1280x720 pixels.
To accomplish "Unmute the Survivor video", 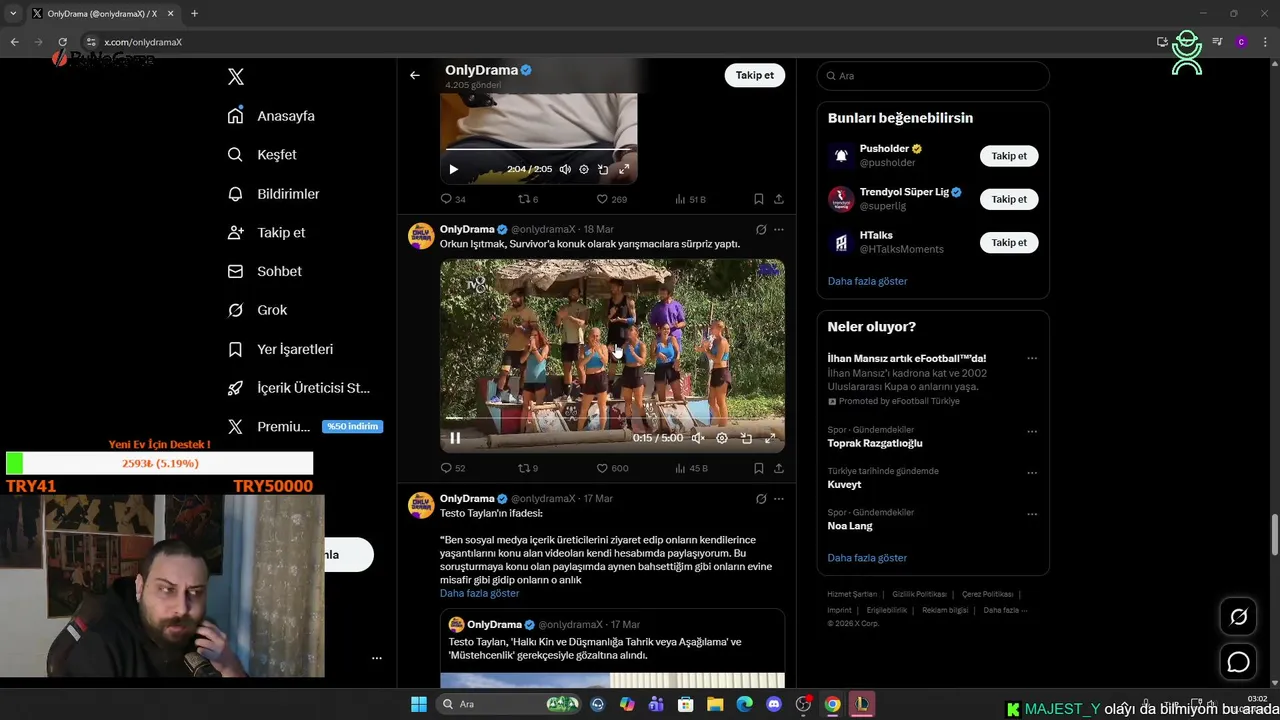I will (x=698, y=438).
